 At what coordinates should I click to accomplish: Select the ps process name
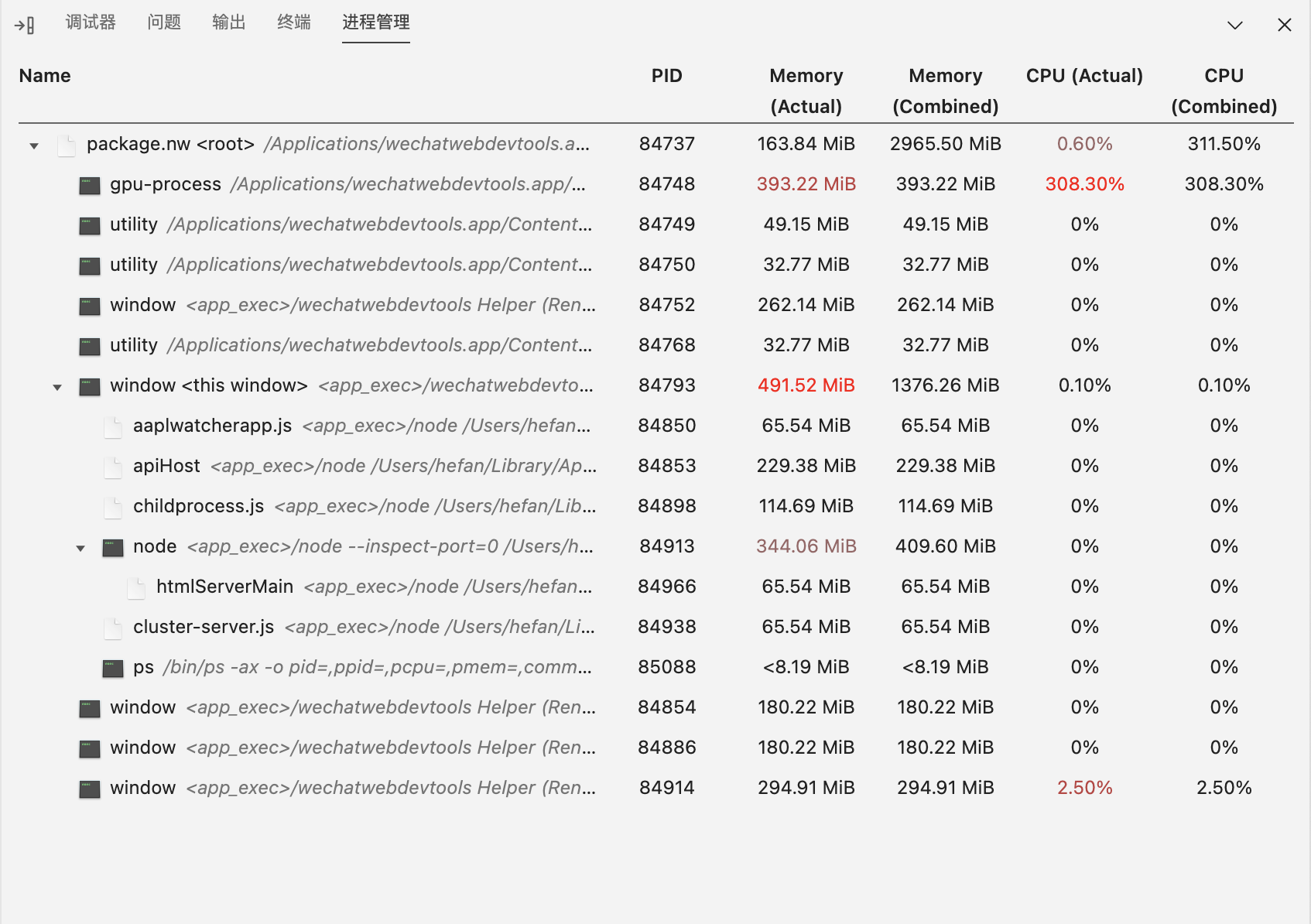[143, 667]
